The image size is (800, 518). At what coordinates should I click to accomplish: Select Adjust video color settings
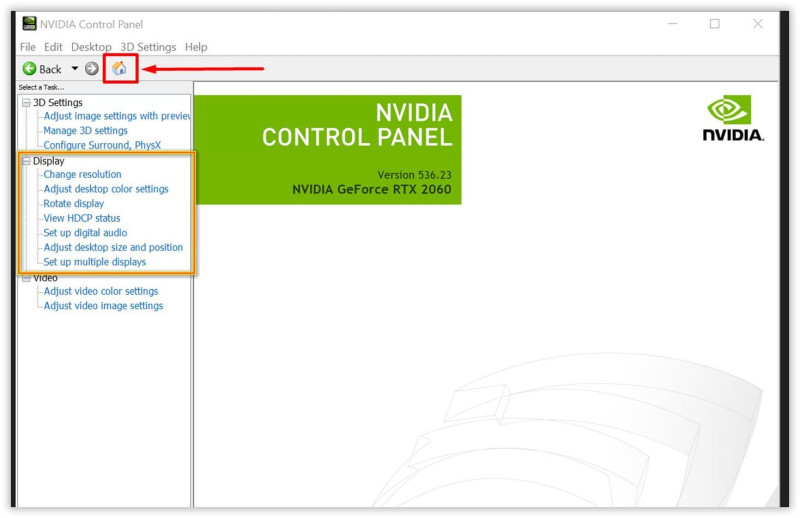(x=101, y=291)
